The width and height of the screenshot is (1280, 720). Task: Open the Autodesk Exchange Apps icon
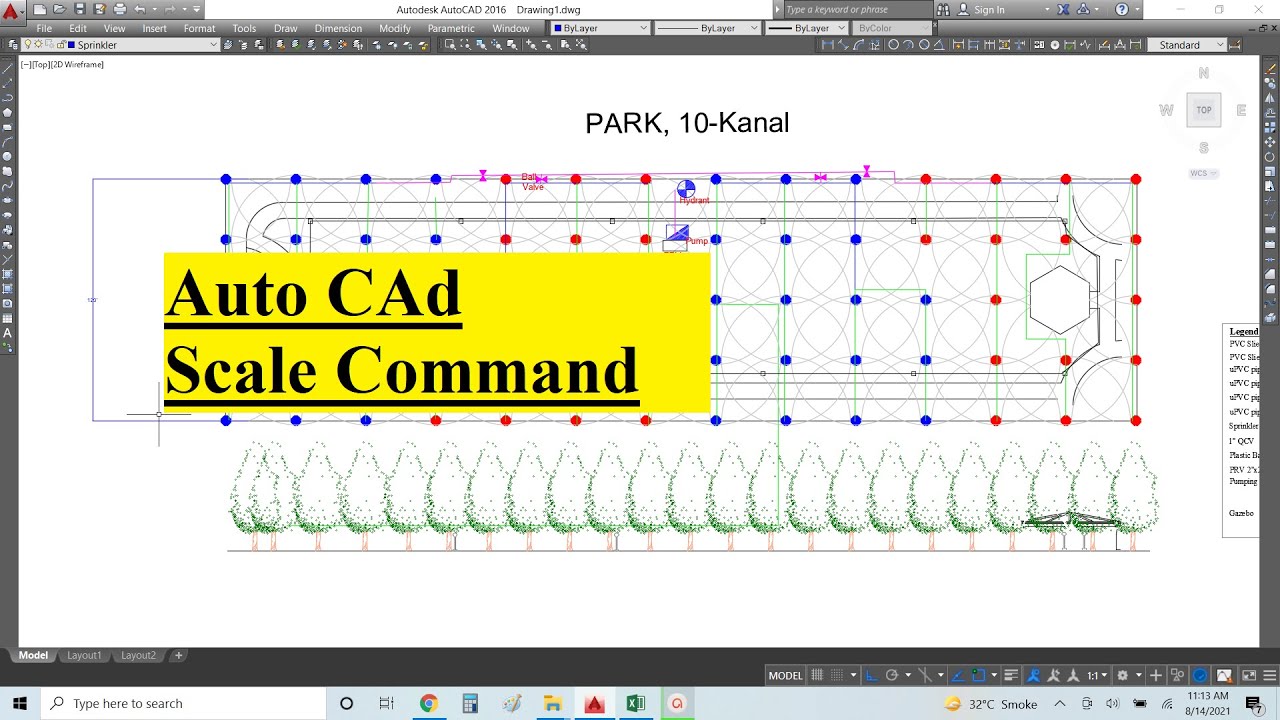[1063, 9]
